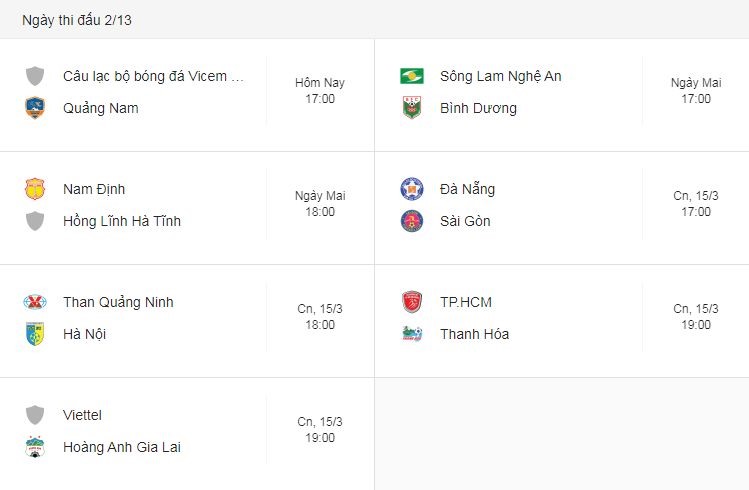Click the Bình Dương club badge
Viewport: 749px width, 490px height.
point(412,108)
